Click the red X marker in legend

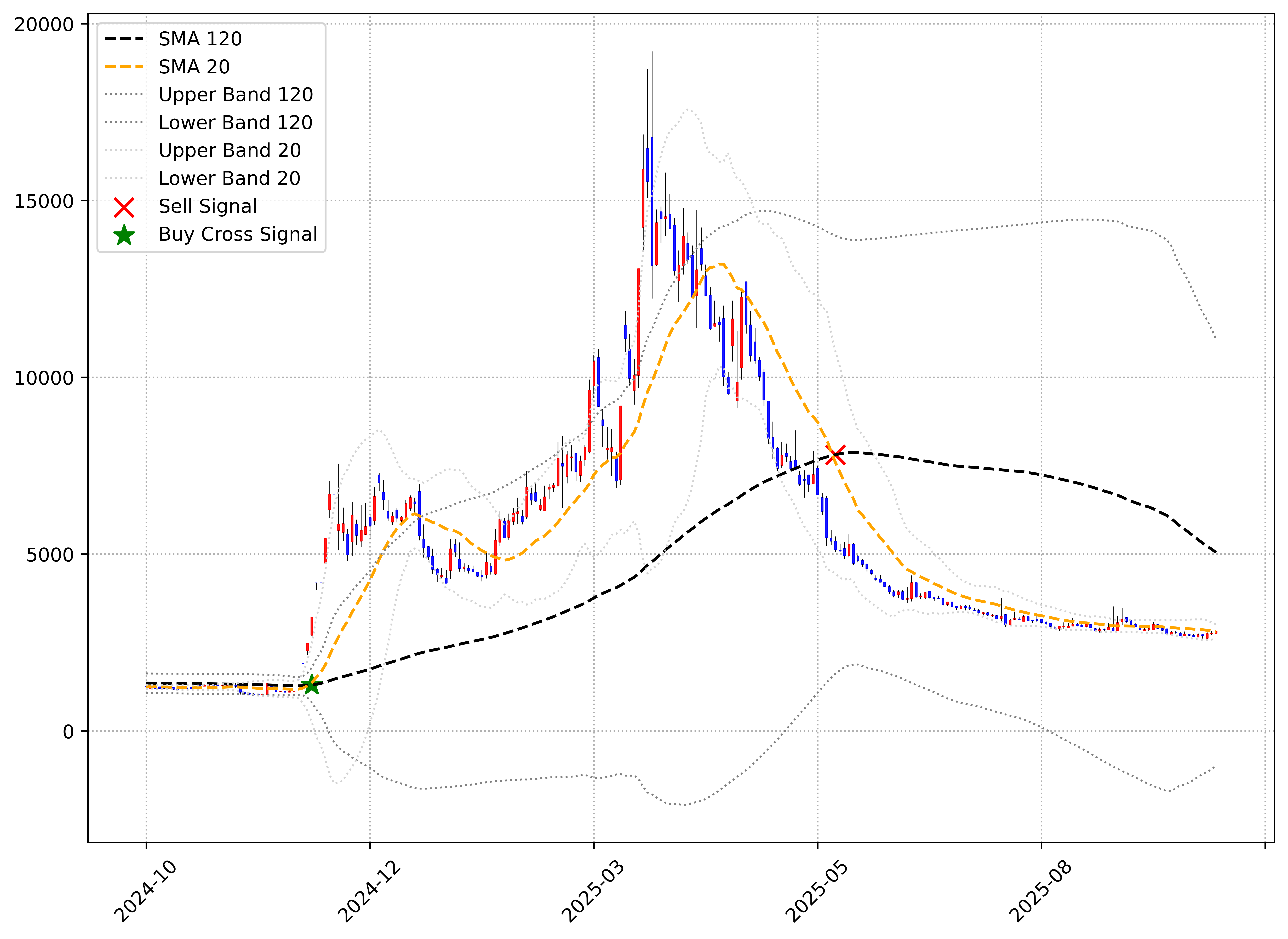click(x=124, y=208)
